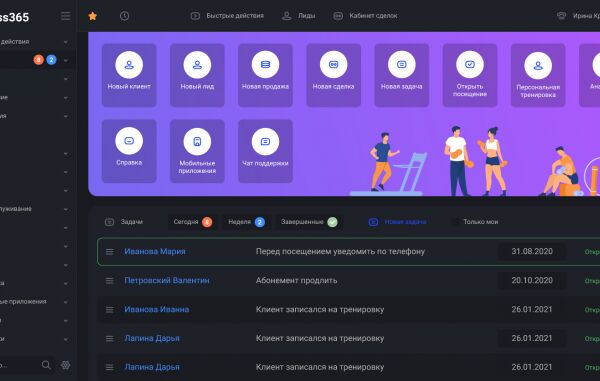Click the date 20.10.2020
The image size is (600, 381).
pyautogui.click(x=532, y=281)
